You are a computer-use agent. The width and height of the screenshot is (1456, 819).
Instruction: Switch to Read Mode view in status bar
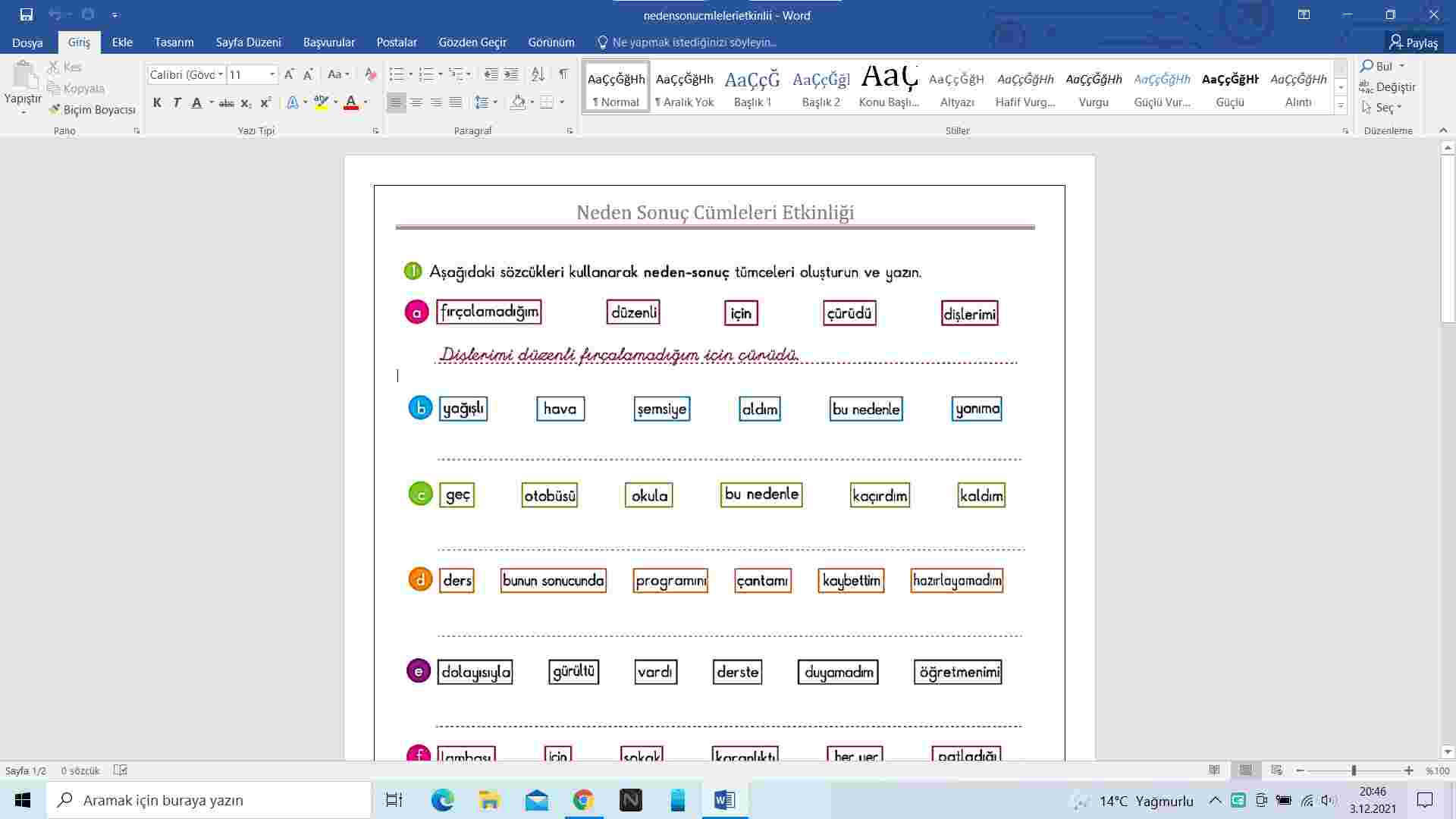pyautogui.click(x=1214, y=770)
